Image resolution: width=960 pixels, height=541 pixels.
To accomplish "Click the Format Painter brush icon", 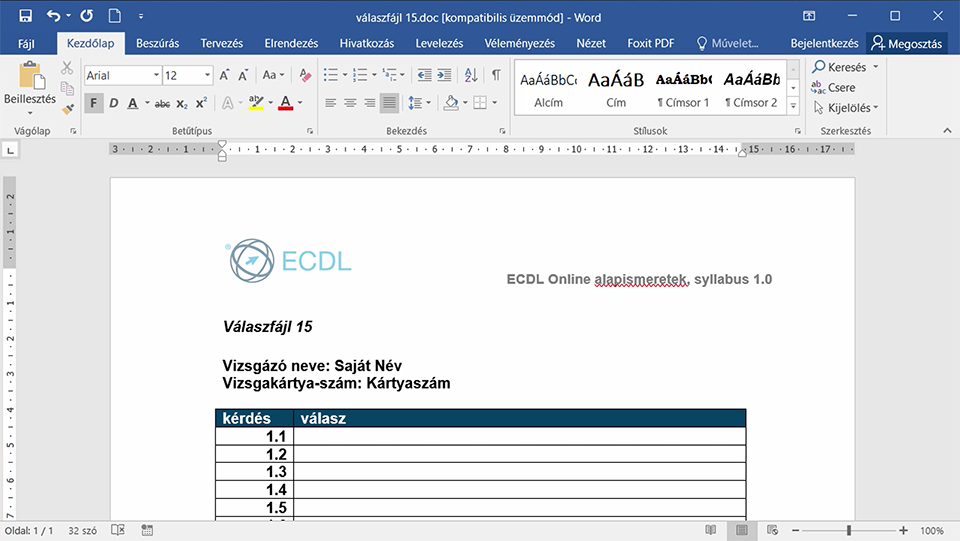I will (x=67, y=109).
